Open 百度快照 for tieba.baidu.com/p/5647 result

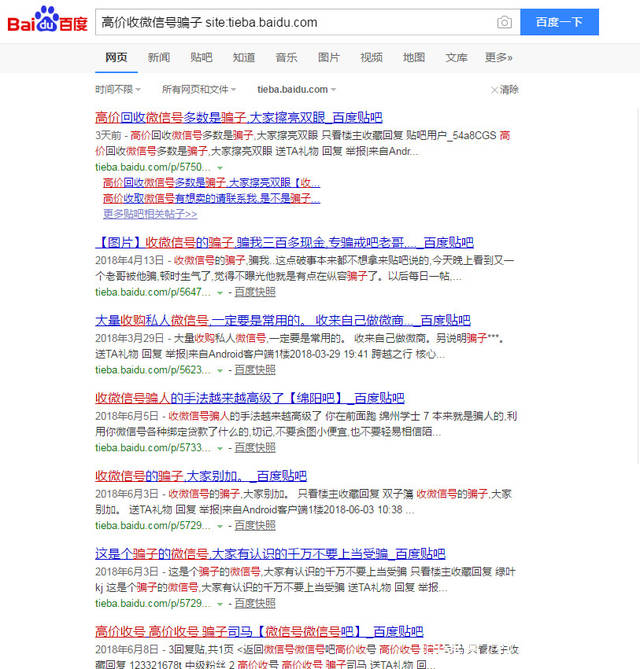[x=255, y=292]
